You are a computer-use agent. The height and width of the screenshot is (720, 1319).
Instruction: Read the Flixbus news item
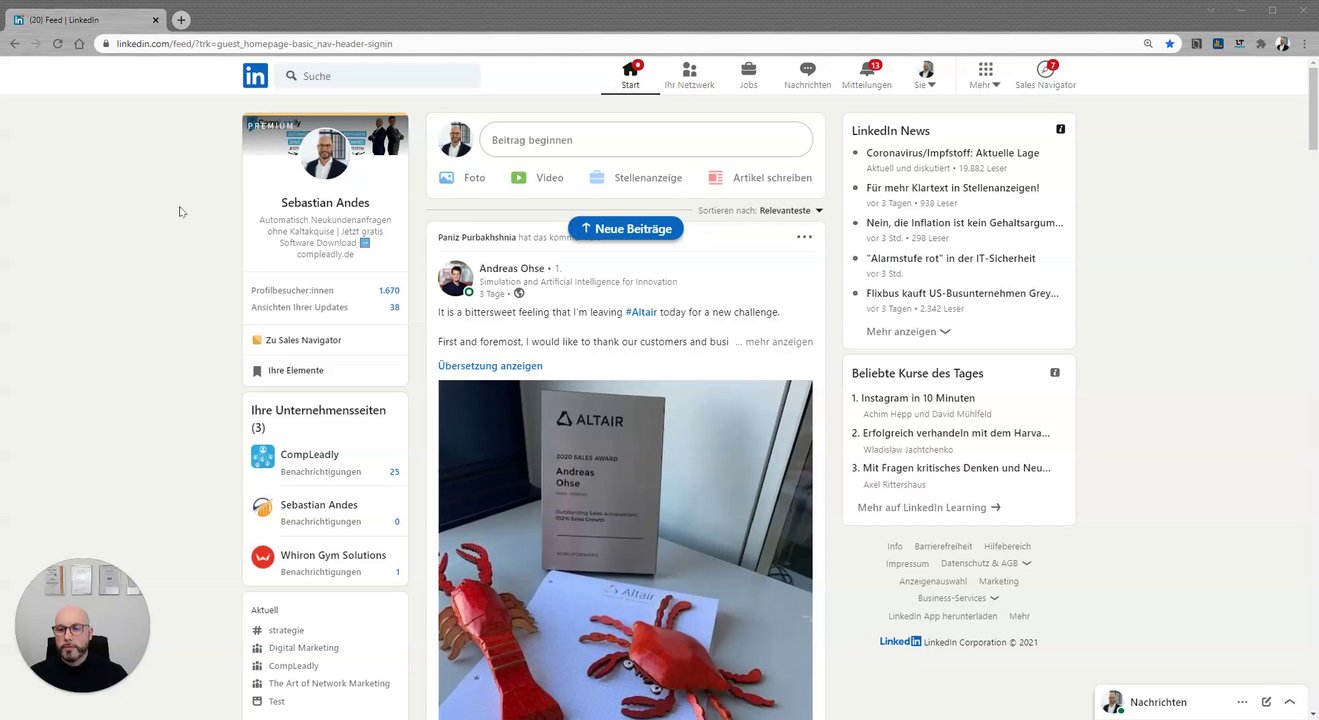pos(962,293)
